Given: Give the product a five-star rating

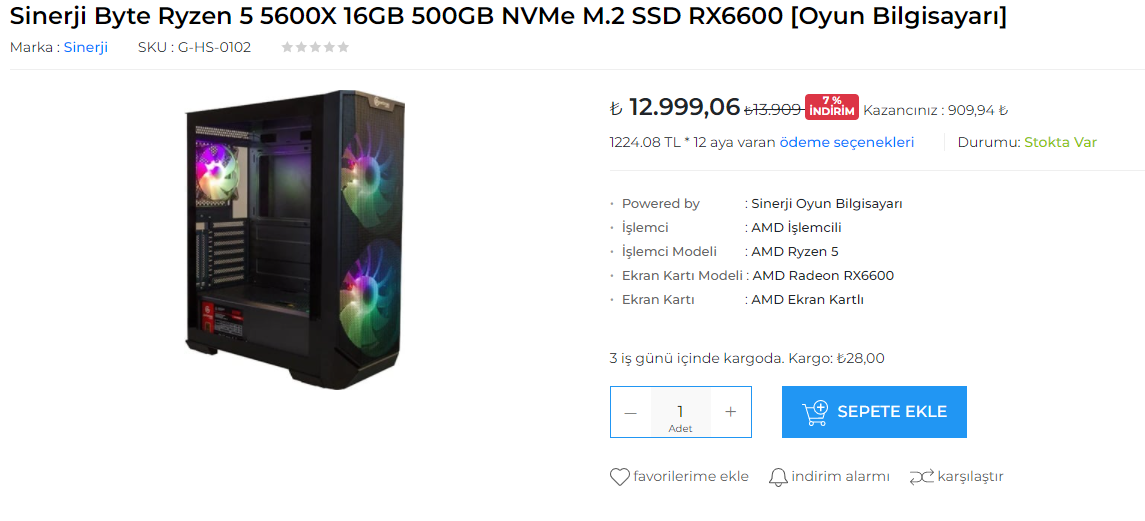Looking at the screenshot, I should coord(344,47).
